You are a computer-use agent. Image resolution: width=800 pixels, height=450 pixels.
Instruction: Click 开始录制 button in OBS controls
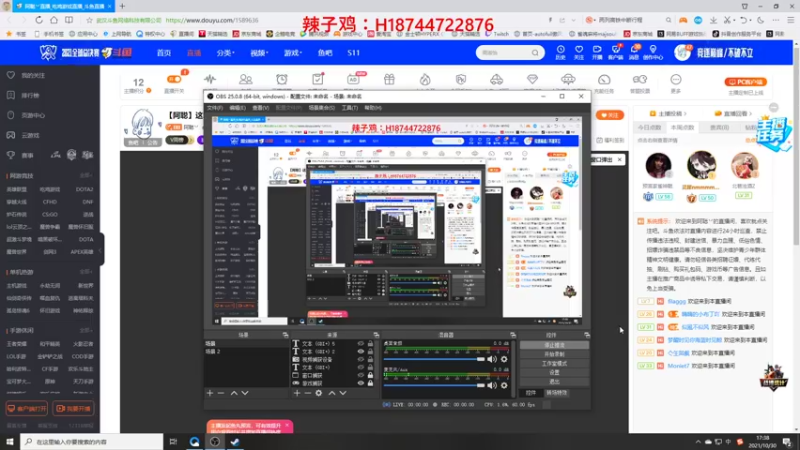[x=554, y=354]
